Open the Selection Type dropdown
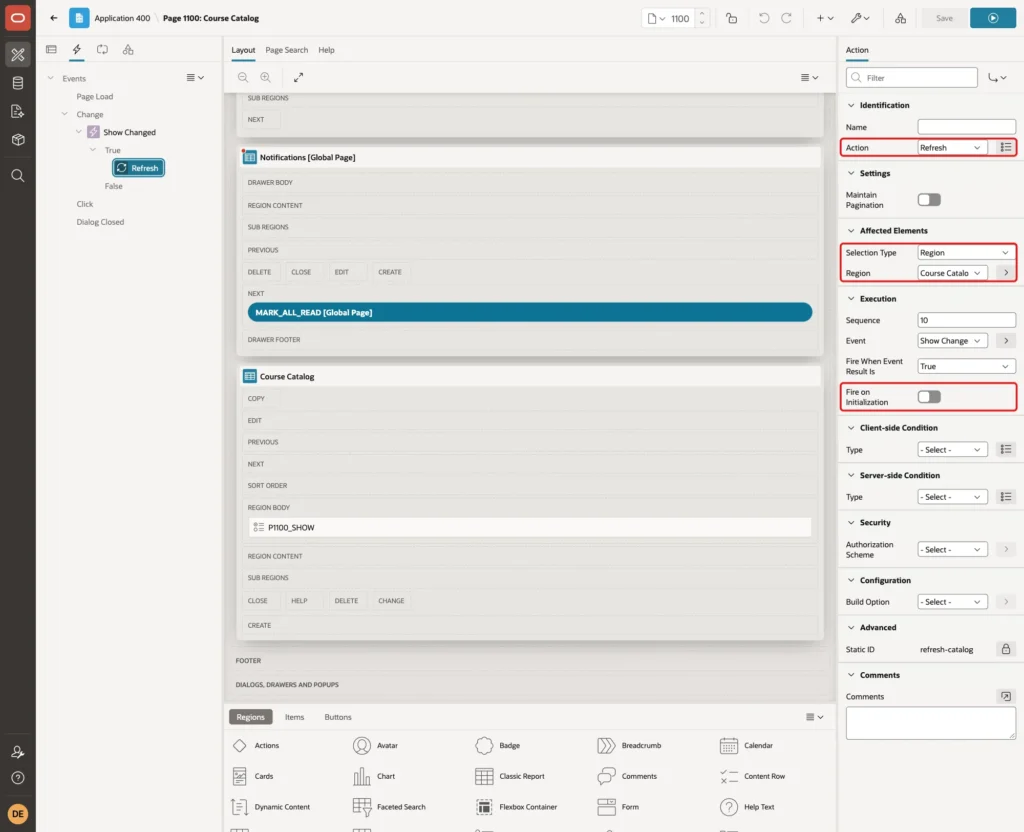This screenshot has height=832, width=1024. point(966,253)
